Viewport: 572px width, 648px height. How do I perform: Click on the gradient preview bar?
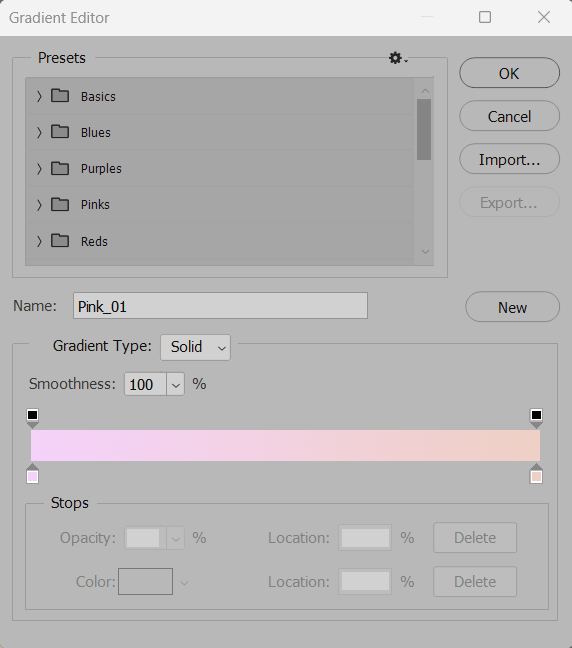285,445
